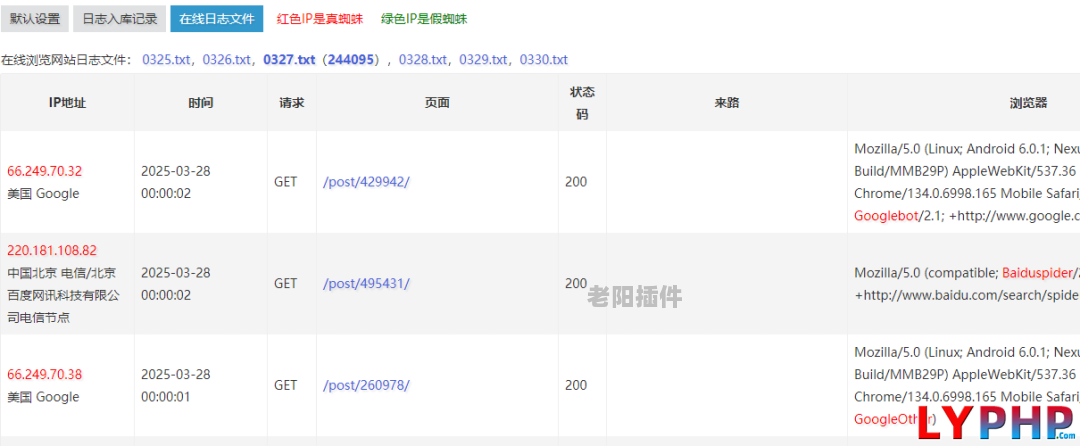Click the IP地址 column header

point(68,103)
